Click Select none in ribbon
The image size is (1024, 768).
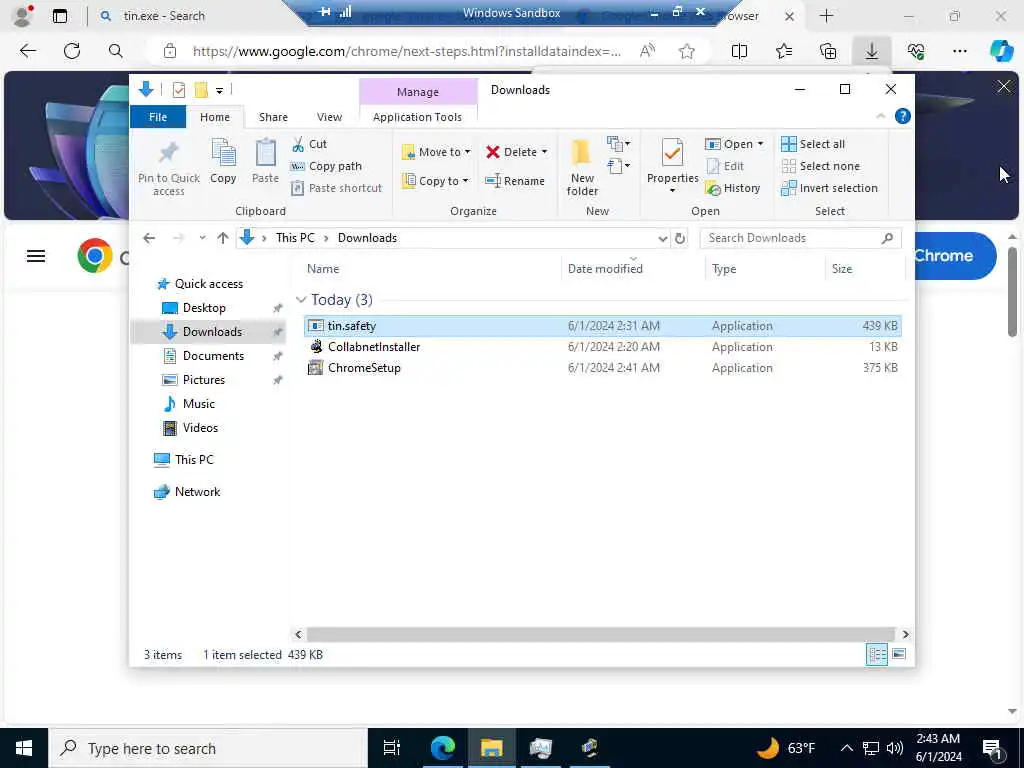821,167
